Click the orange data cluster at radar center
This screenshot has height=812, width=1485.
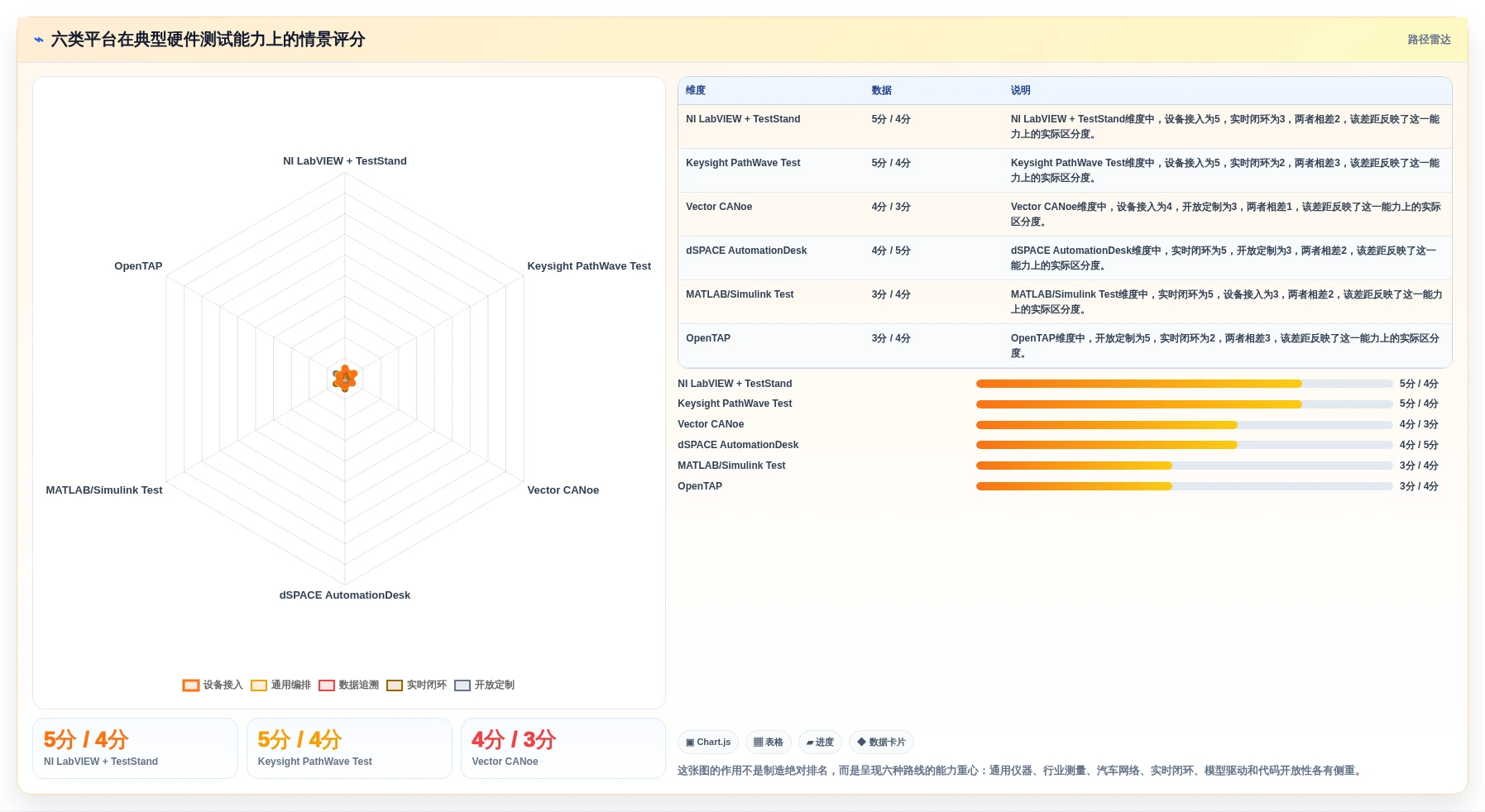345,379
